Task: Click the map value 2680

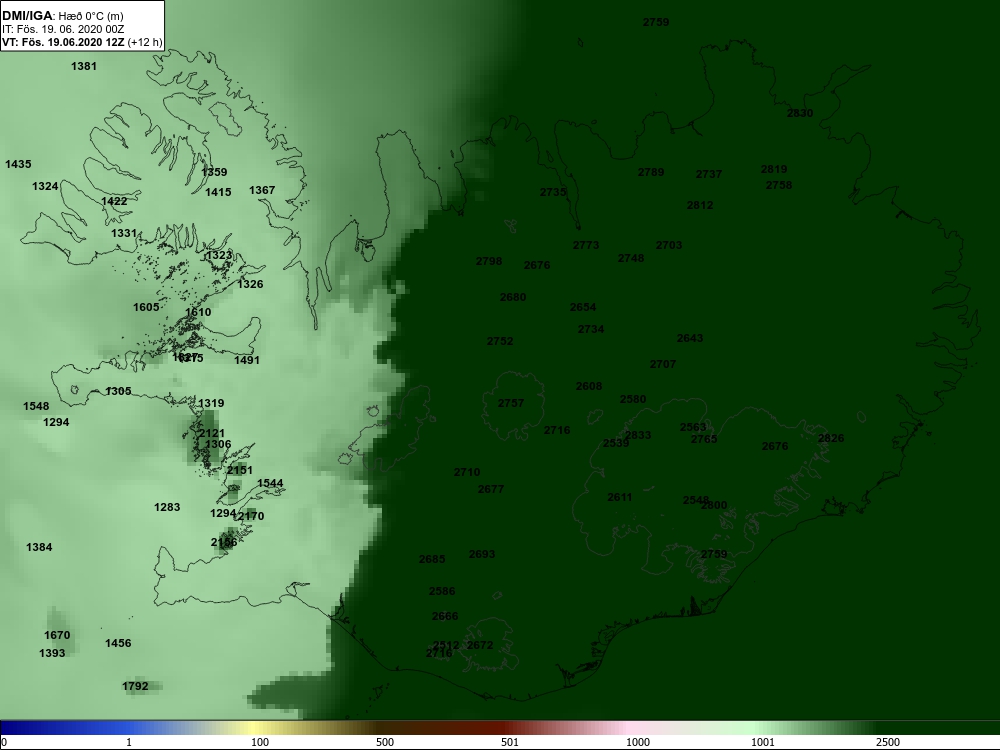Action: [x=513, y=297]
